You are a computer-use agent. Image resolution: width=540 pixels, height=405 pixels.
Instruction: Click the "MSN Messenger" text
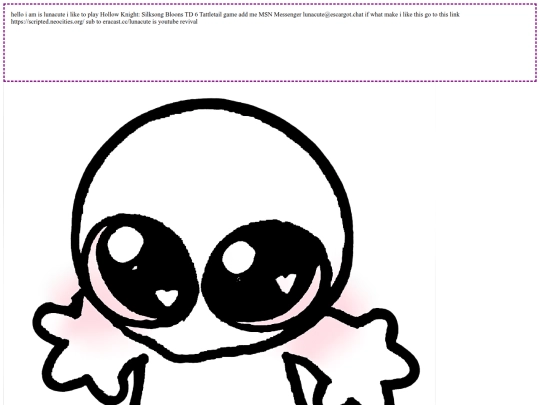280,14
